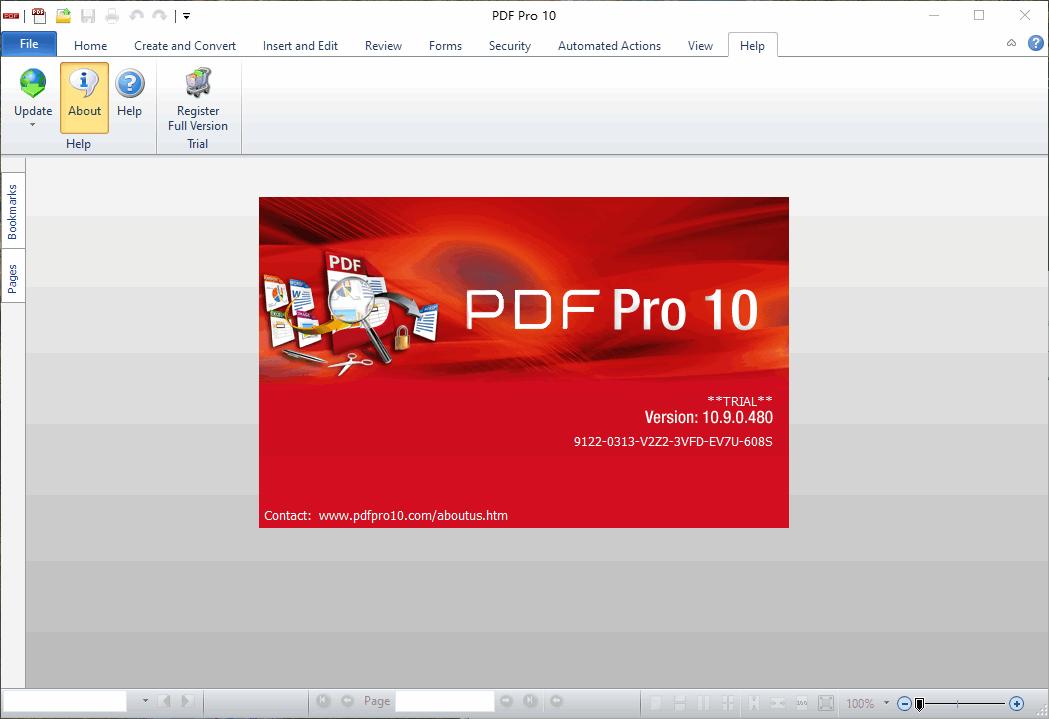
Task: Go to the previous page icon
Action: (x=347, y=700)
